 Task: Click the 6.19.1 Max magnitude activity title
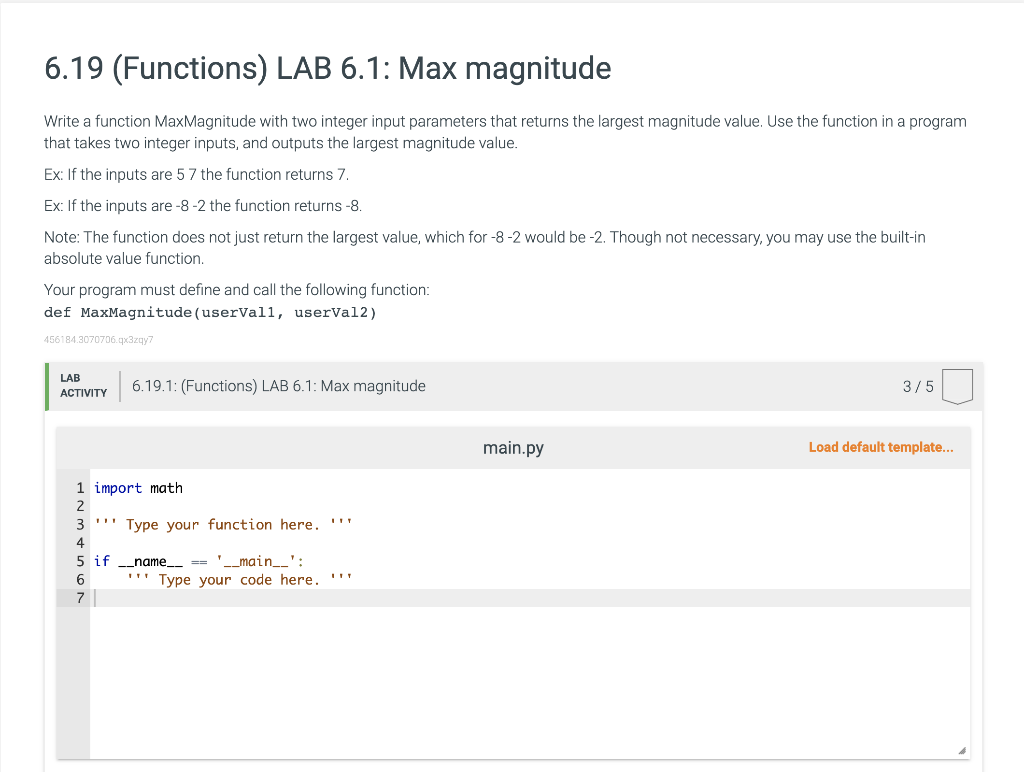279,386
